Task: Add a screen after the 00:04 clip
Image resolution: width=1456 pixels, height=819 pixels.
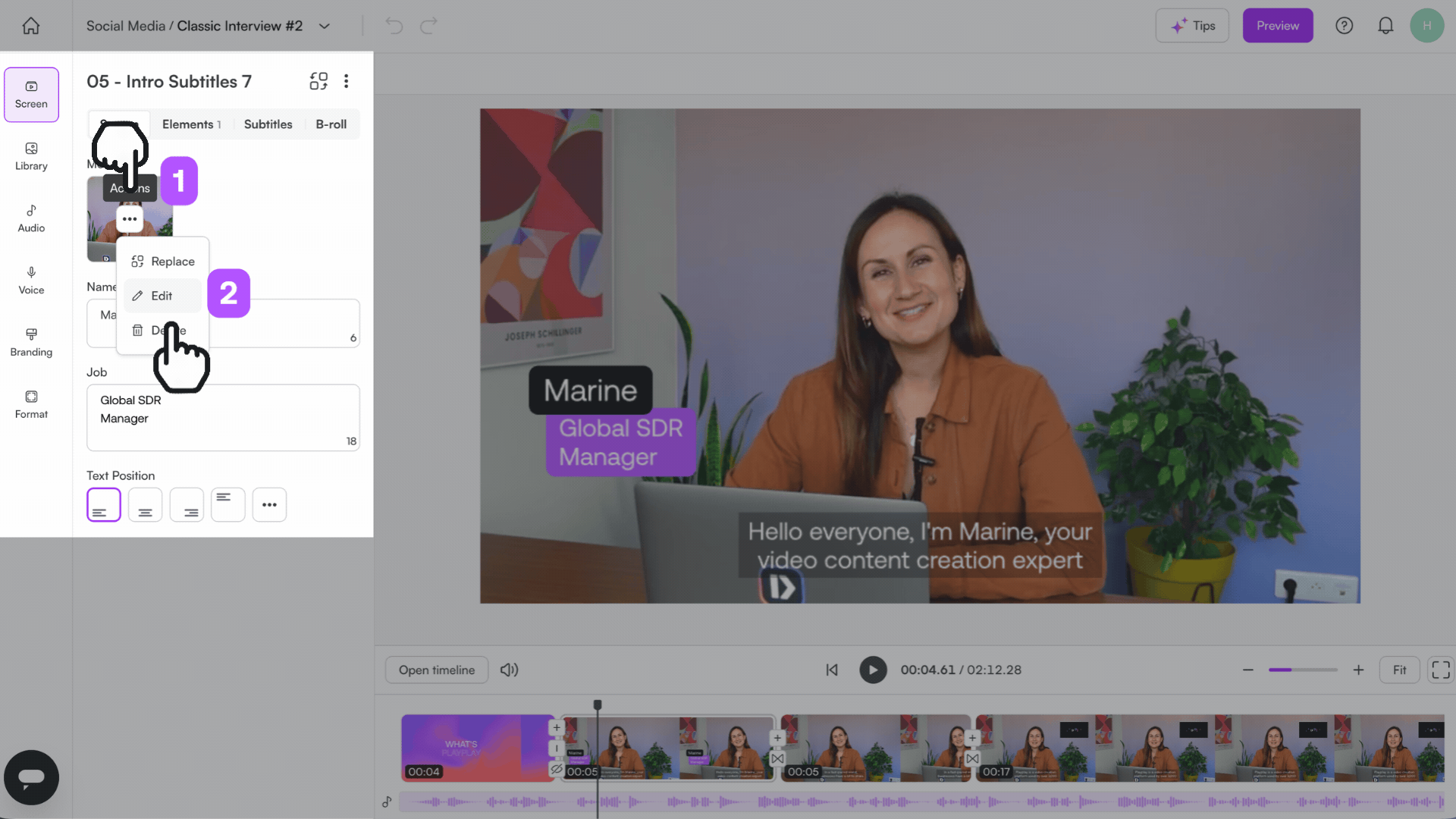Action: pyautogui.click(x=557, y=727)
